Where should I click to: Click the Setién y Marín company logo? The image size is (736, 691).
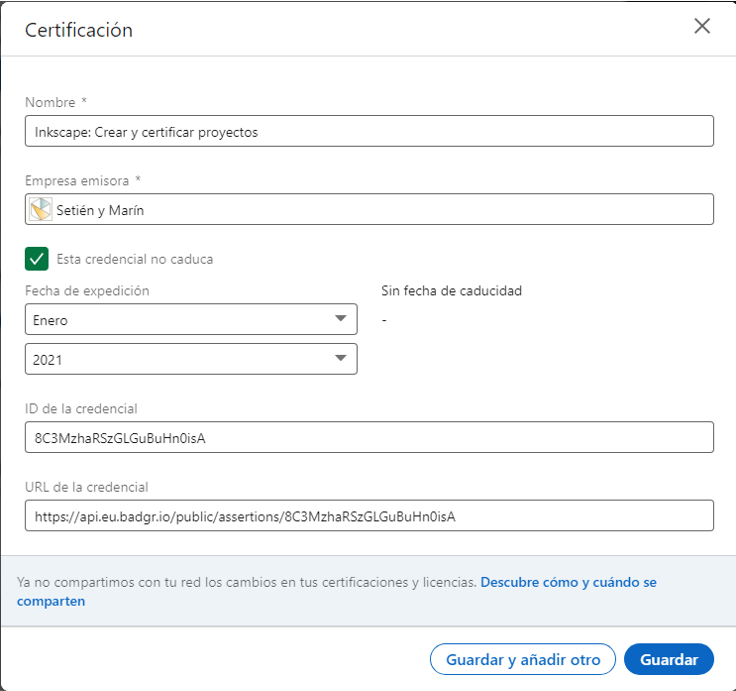pyautogui.click(x=41, y=209)
